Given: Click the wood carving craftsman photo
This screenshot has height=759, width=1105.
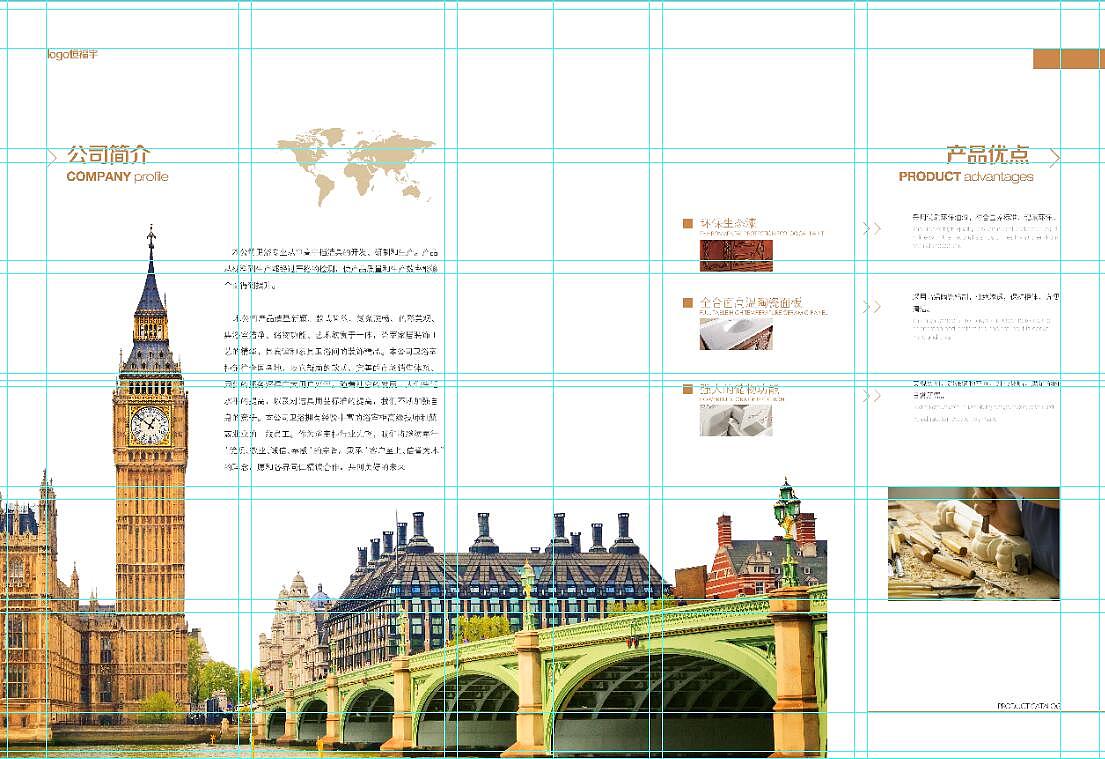Looking at the screenshot, I should click(973, 543).
